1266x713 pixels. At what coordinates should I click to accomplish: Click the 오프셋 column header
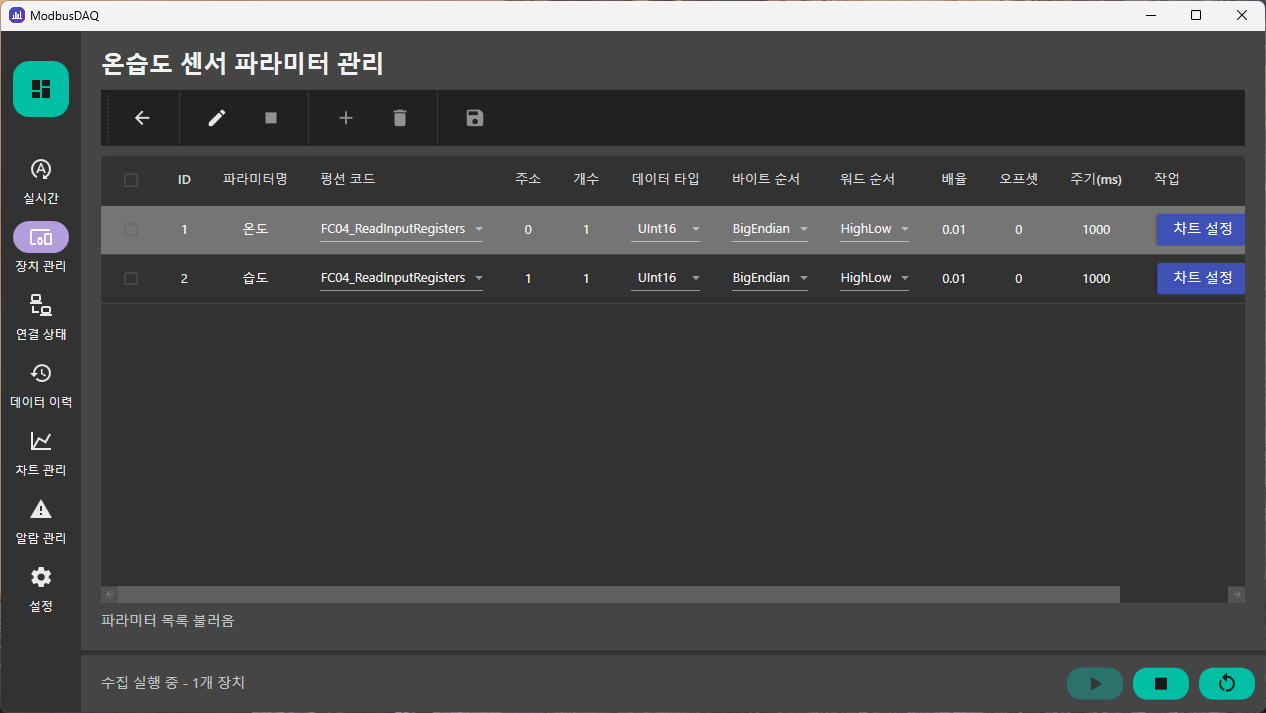1019,180
